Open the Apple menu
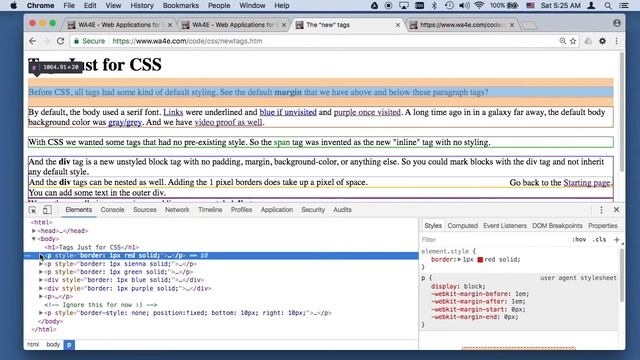Screen dimensions: 640x360 (x=13, y=5)
